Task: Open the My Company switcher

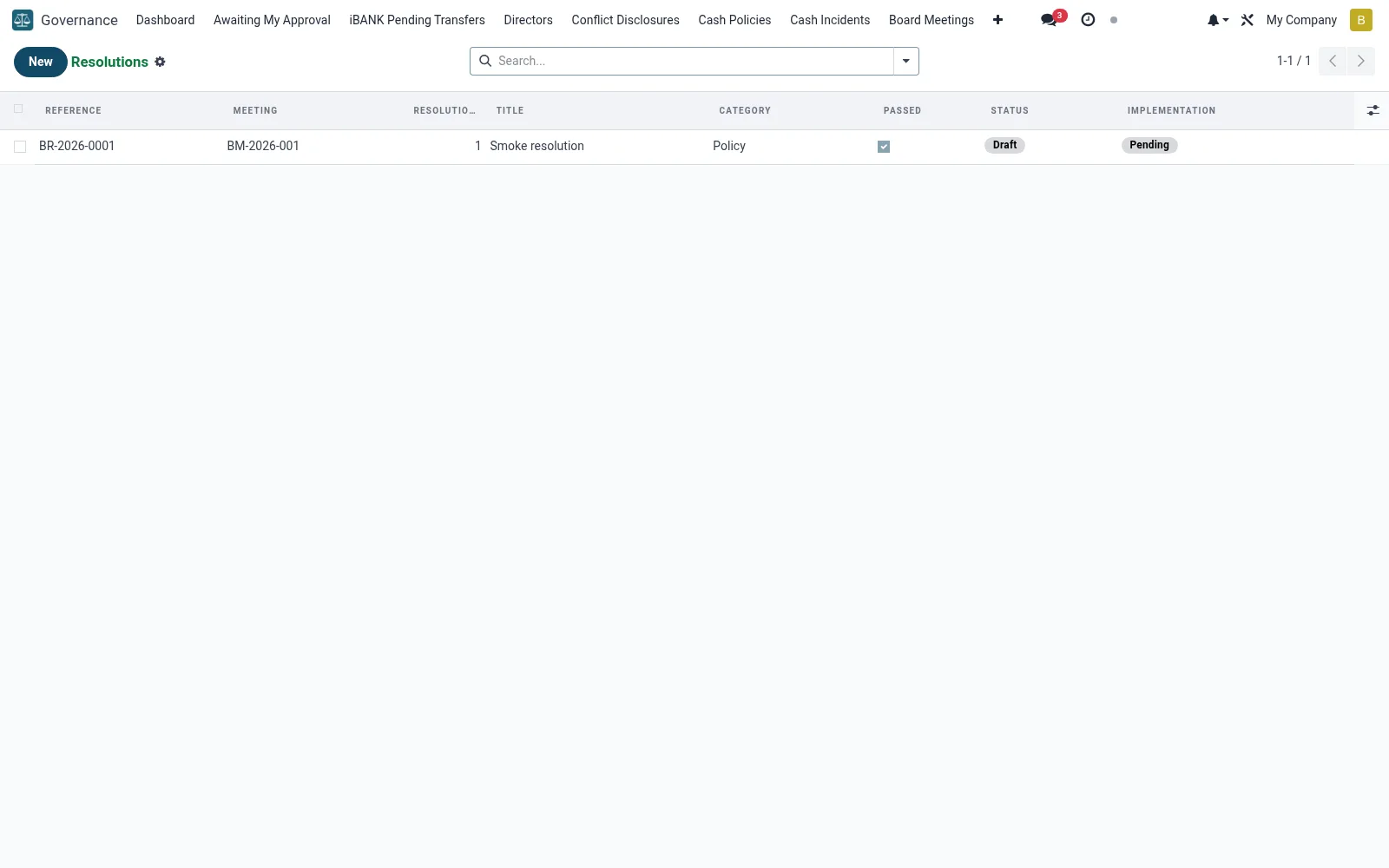Action: (x=1301, y=20)
